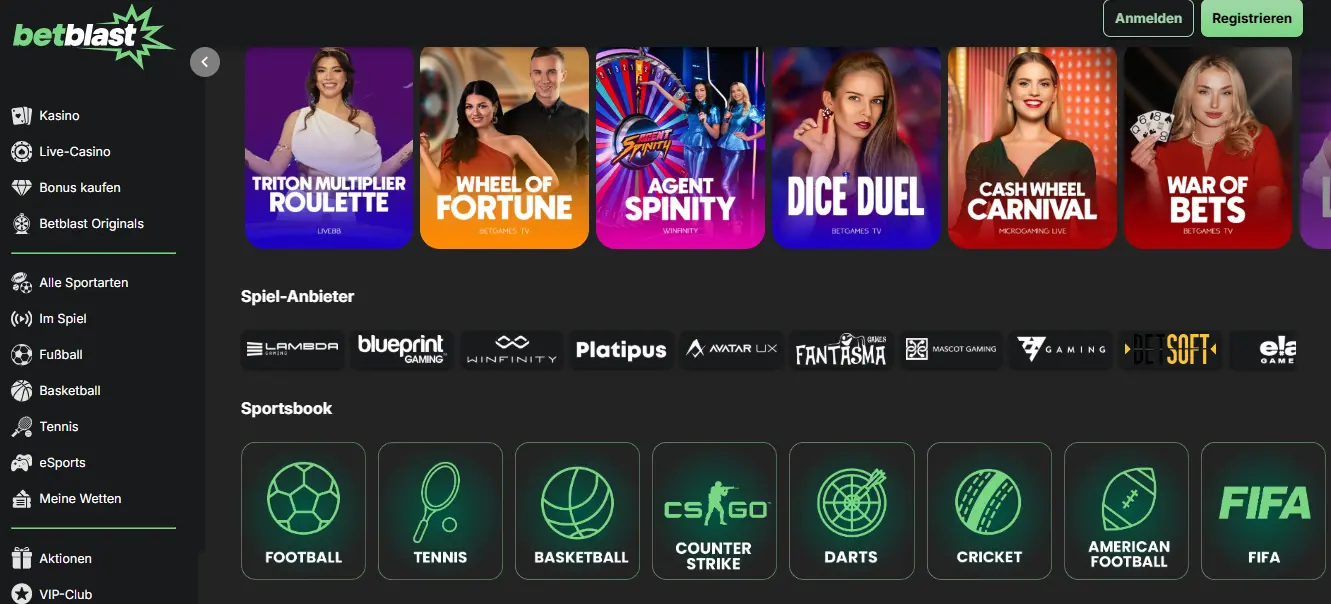
Task: Click the Anmelden login button
Action: (1148, 18)
